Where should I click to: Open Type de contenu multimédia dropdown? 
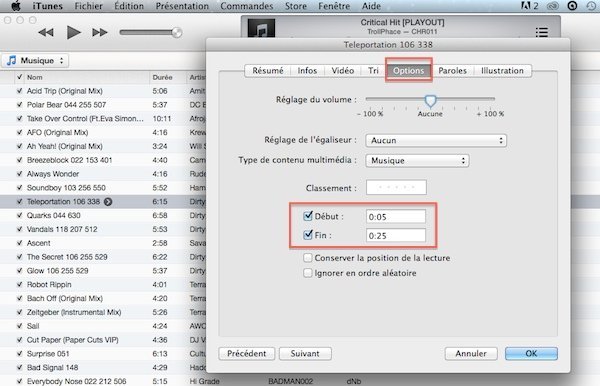click(417, 161)
